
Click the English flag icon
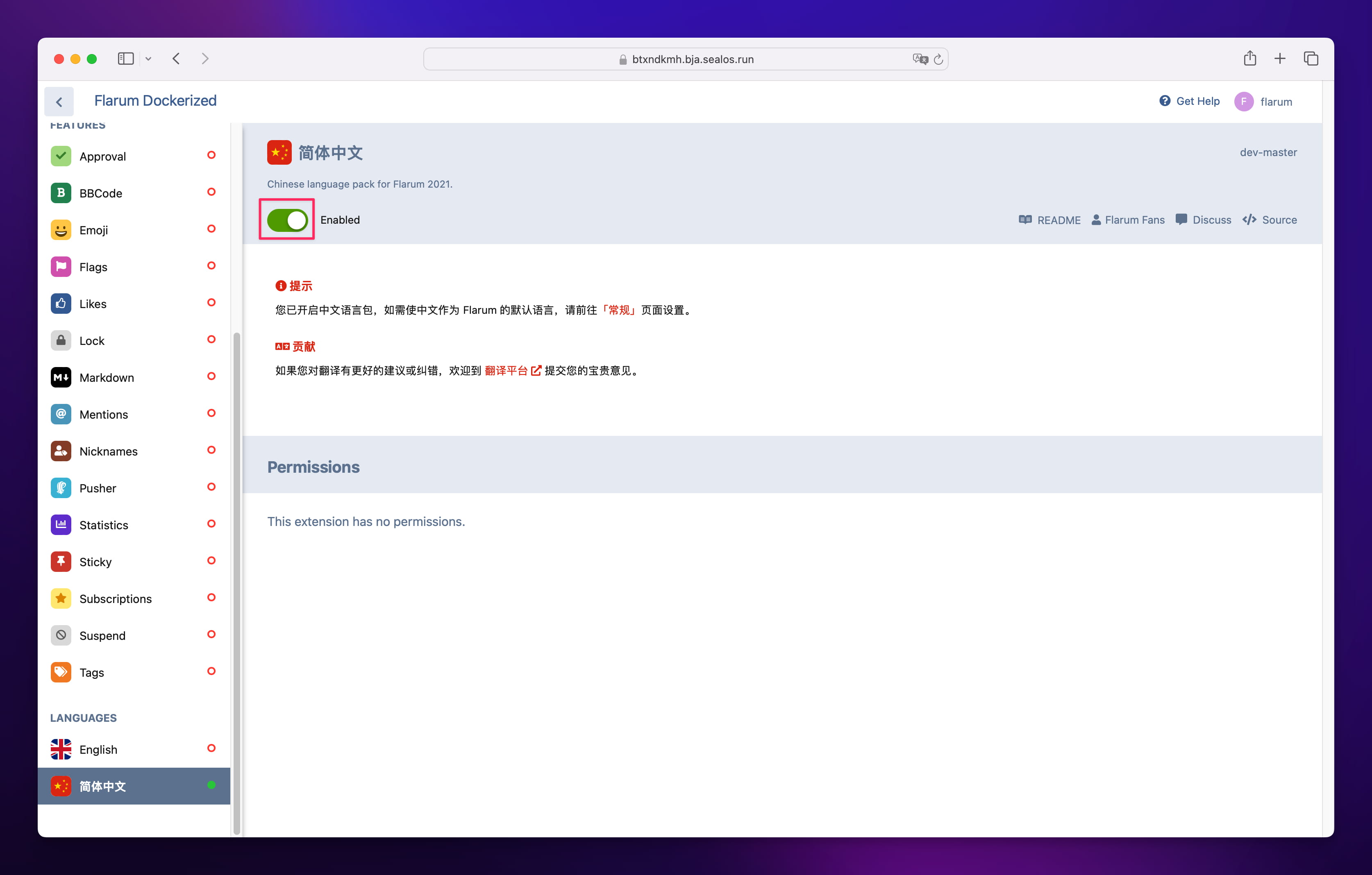coord(61,749)
